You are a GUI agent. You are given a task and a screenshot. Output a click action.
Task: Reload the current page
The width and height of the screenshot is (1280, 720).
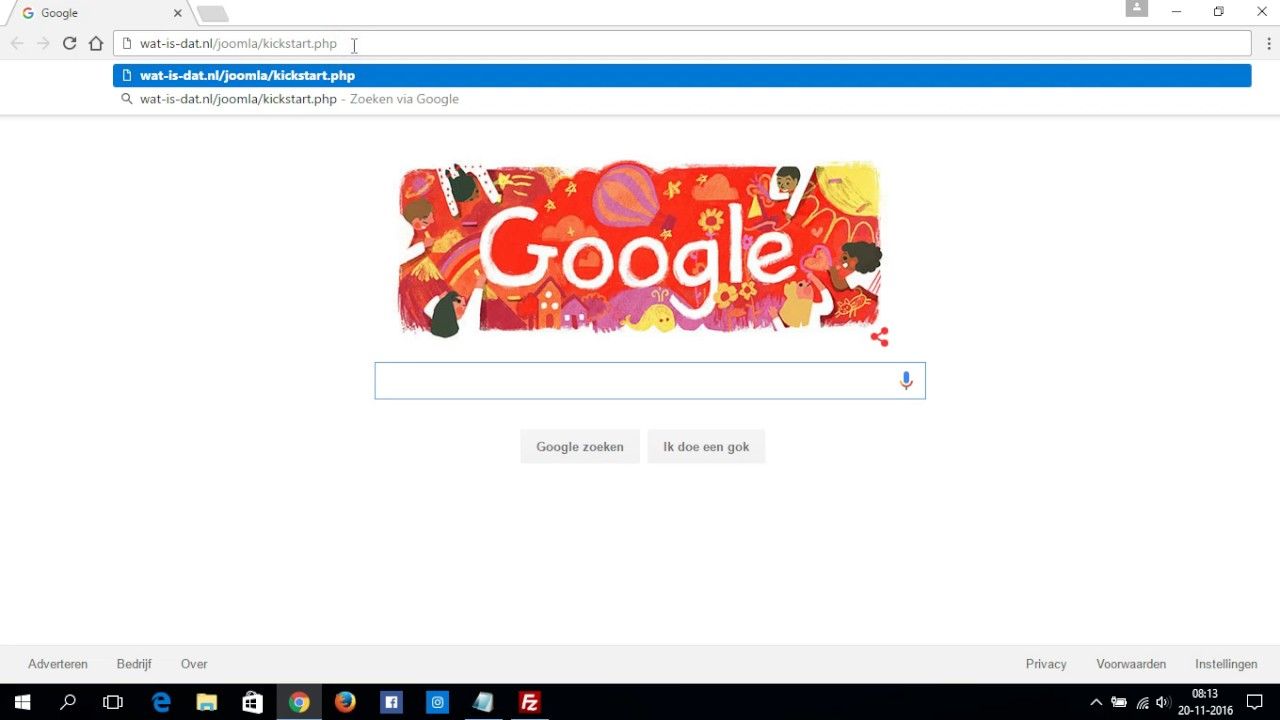pyautogui.click(x=69, y=43)
